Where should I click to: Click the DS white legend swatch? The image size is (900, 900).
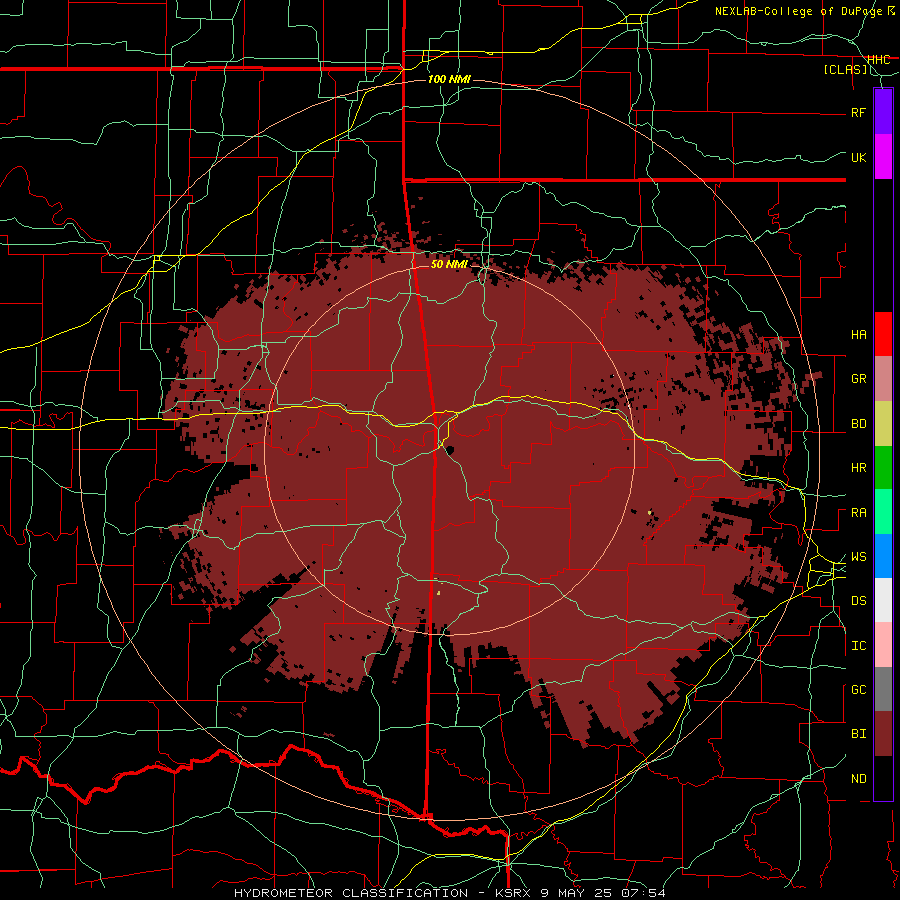tap(883, 600)
